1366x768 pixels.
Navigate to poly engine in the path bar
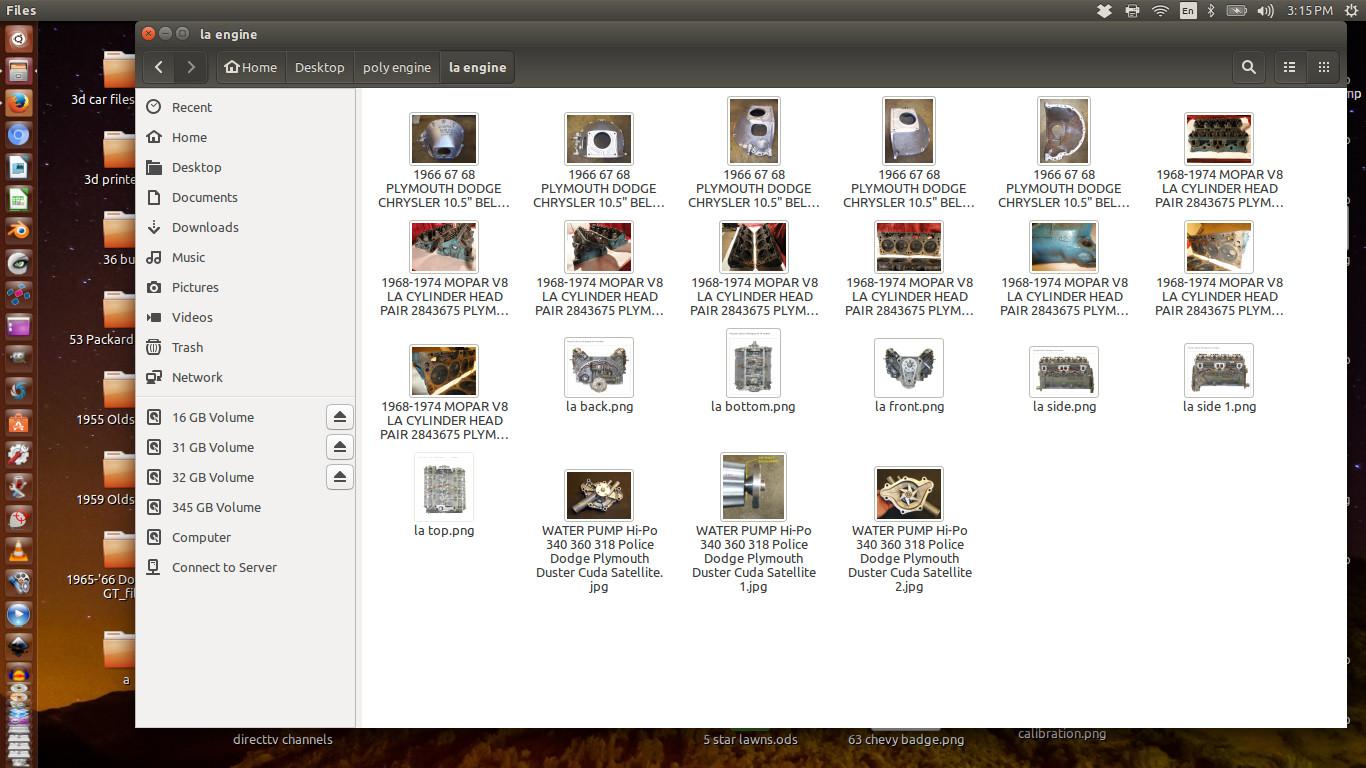point(396,67)
